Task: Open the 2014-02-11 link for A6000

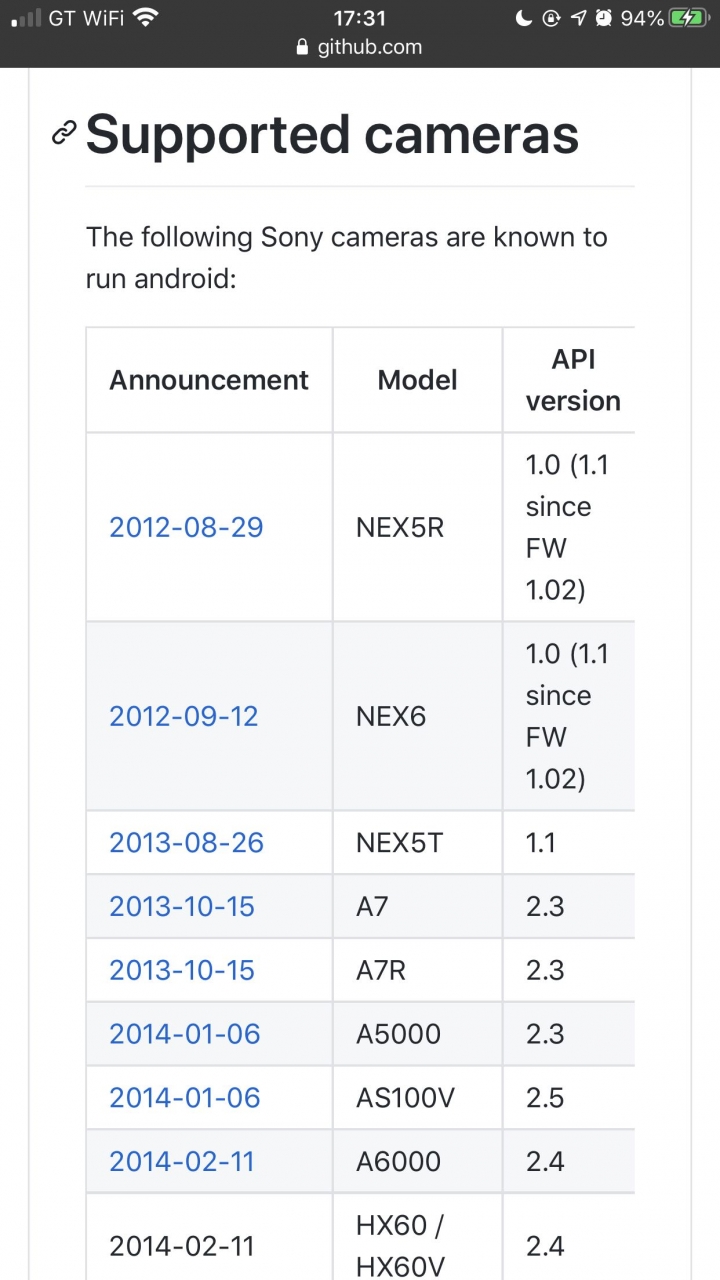Action: pos(182,1162)
